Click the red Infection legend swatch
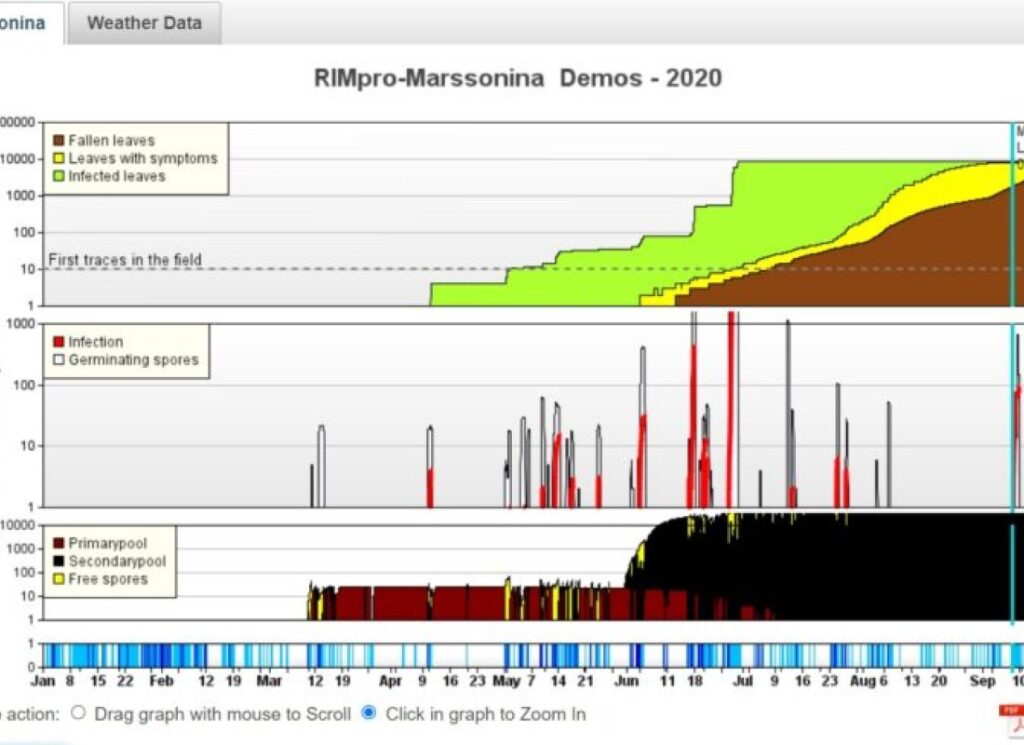1024x745 pixels. (x=58, y=341)
